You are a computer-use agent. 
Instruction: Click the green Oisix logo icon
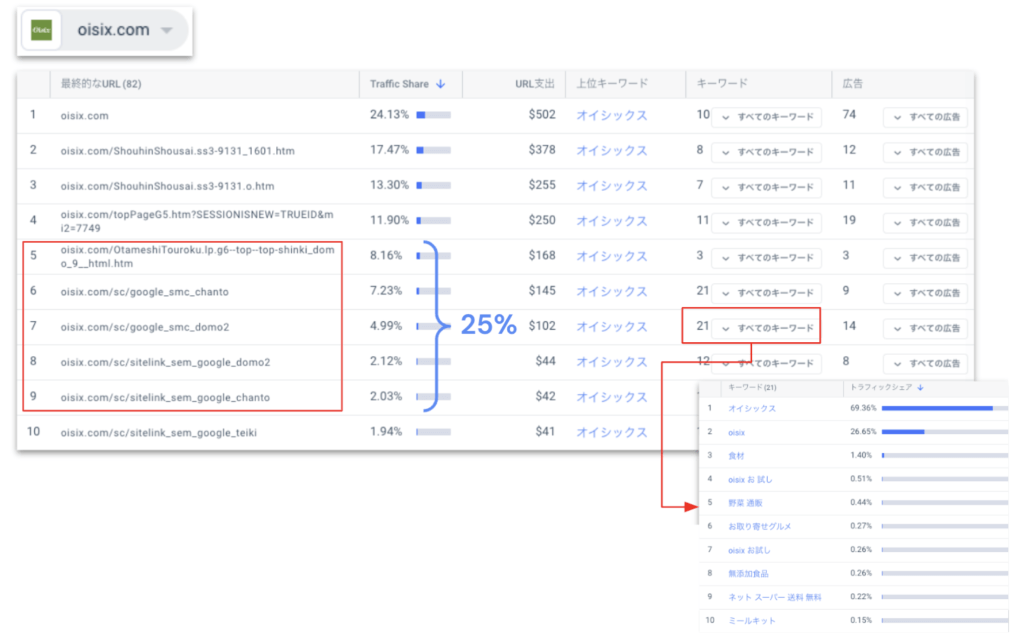(x=42, y=31)
